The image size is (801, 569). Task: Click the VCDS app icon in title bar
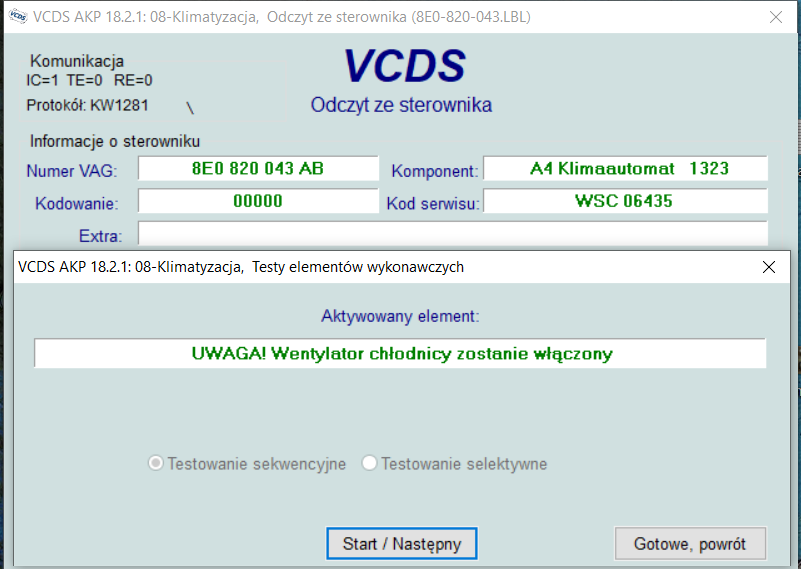coord(18,16)
